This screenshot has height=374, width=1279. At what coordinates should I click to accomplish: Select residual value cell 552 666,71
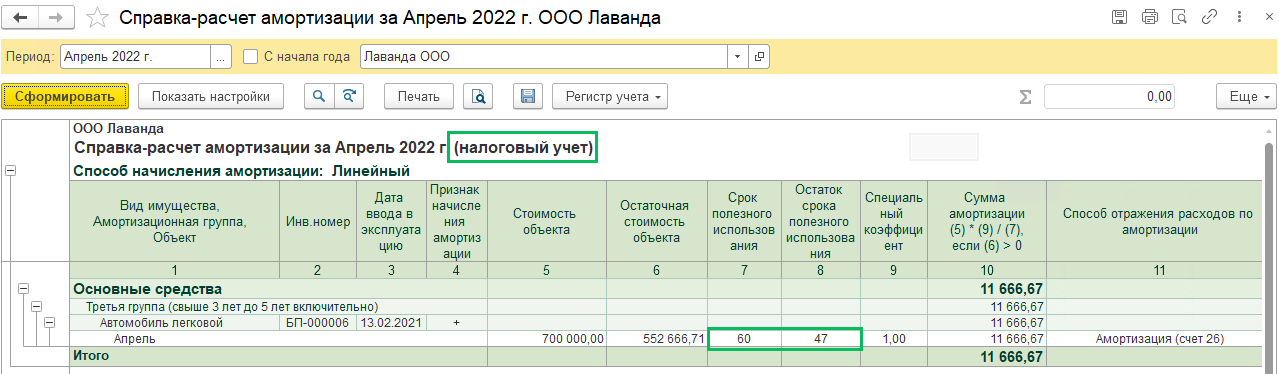(657, 339)
